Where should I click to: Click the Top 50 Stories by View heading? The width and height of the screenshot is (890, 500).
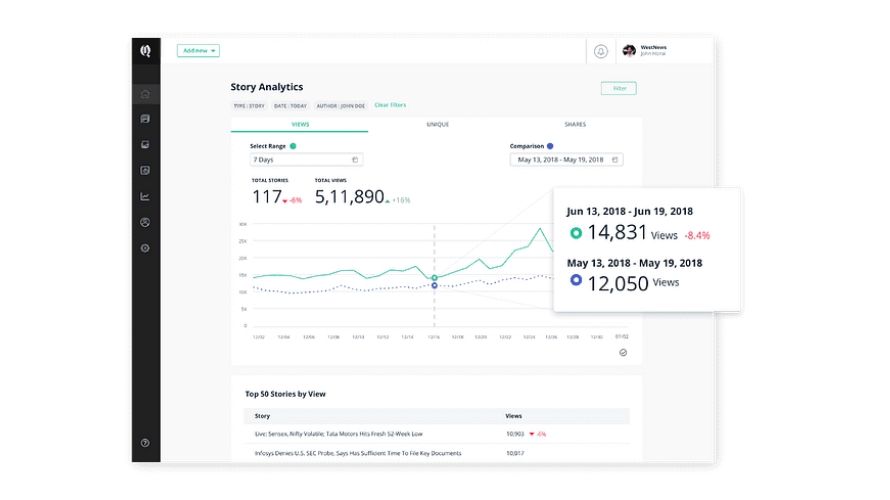coord(285,394)
